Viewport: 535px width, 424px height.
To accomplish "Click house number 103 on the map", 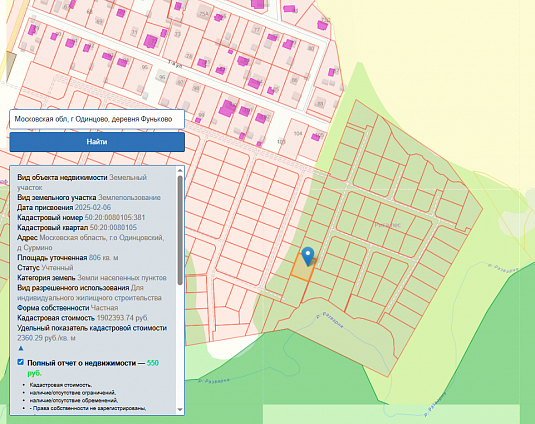I will [x=281, y=142].
